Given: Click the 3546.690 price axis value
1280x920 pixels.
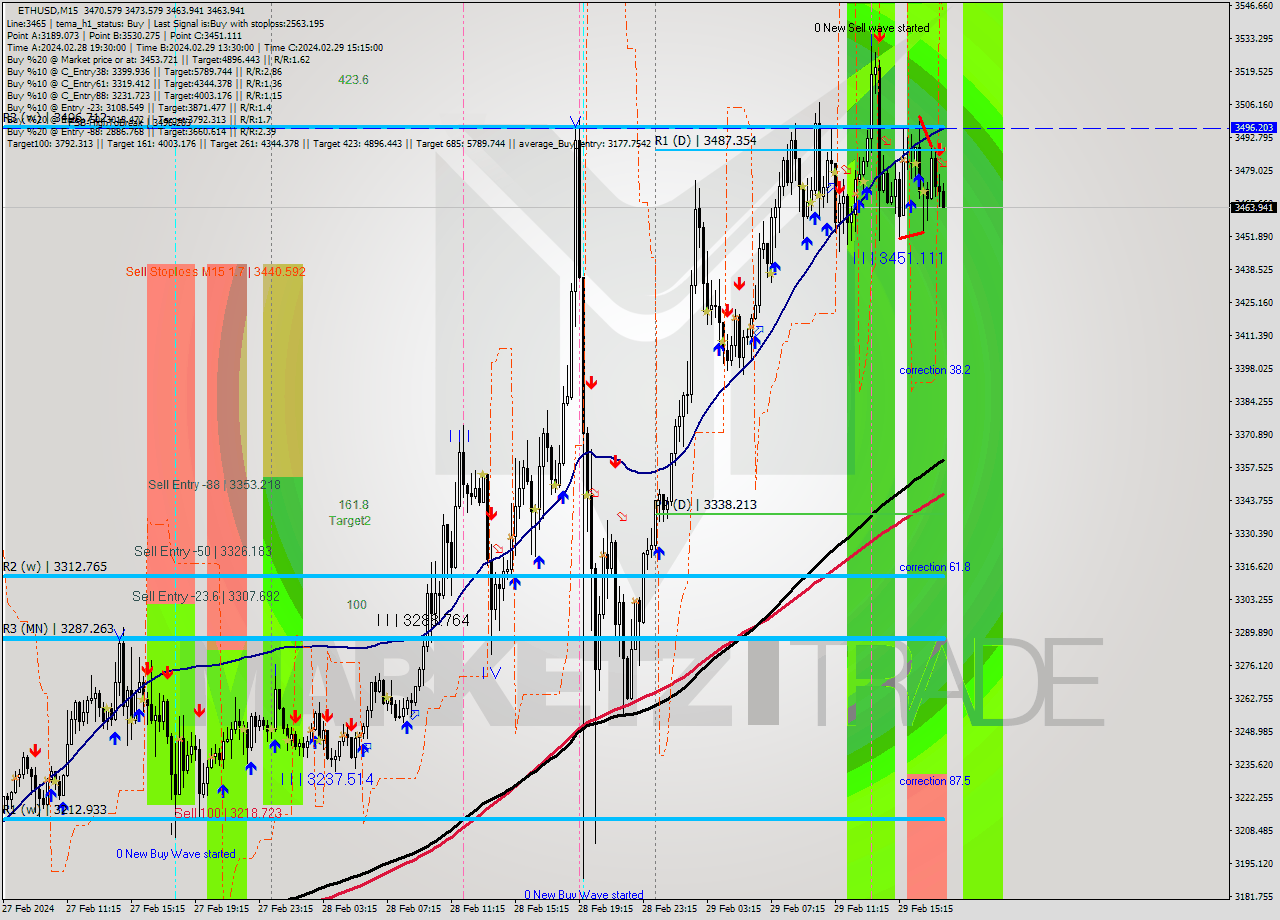Looking at the screenshot, I should coord(1253,6).
